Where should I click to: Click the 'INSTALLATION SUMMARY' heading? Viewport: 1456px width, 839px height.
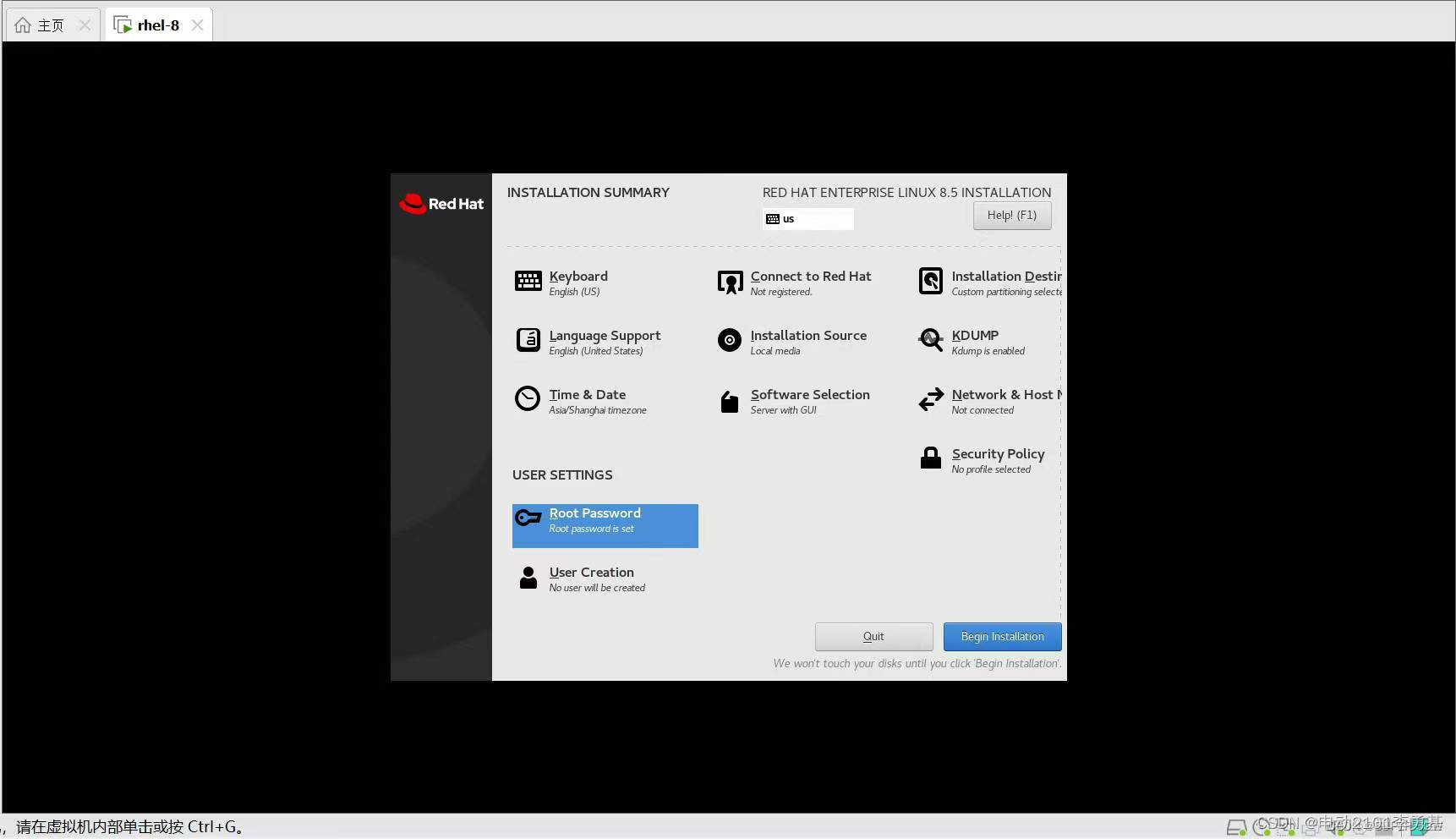[588, 193]
